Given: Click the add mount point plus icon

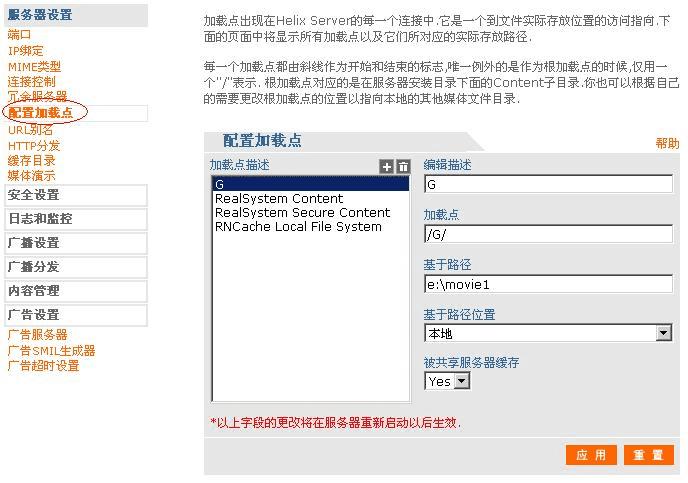Looking at the screenshot, I should 387,167.
